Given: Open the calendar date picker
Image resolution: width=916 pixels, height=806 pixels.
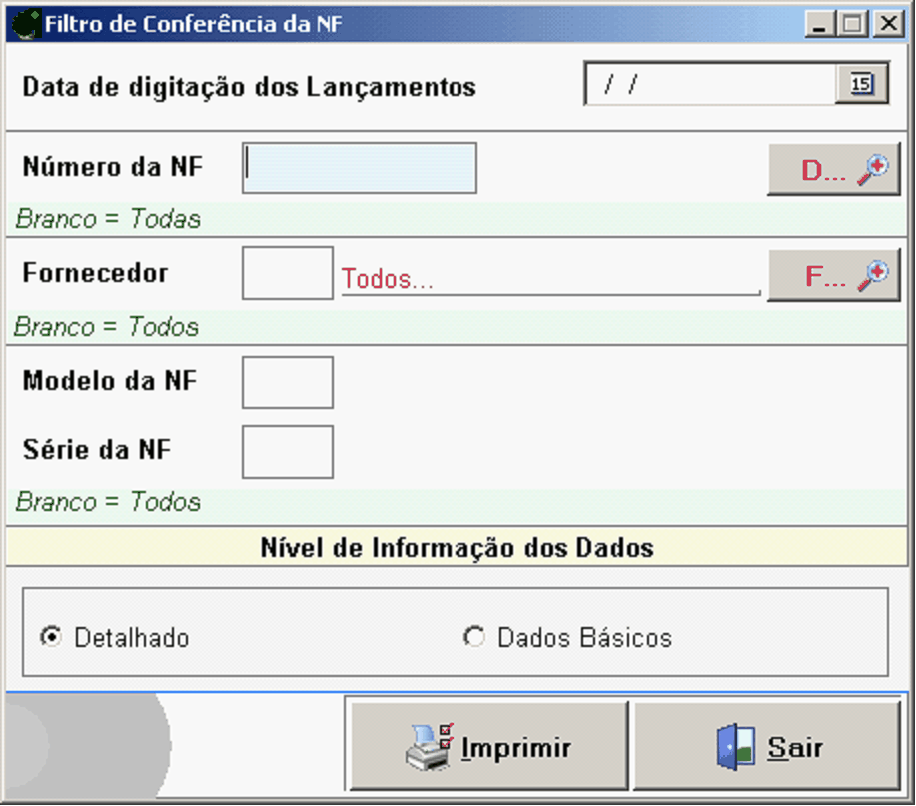Looking at the screenshot, I should tap(861, 85).
